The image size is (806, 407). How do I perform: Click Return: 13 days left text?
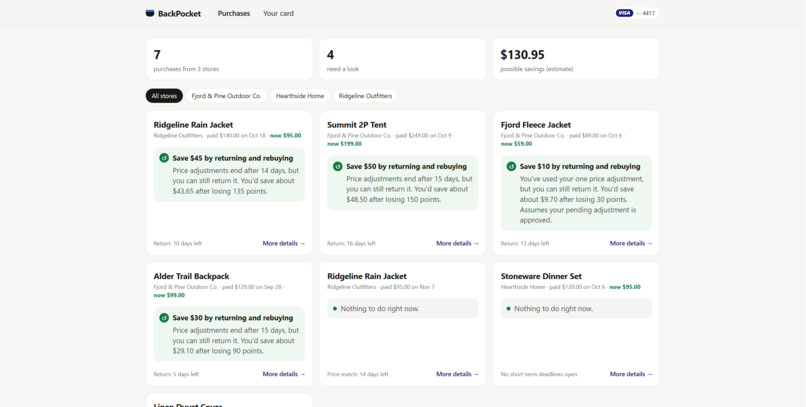[525, 244]
